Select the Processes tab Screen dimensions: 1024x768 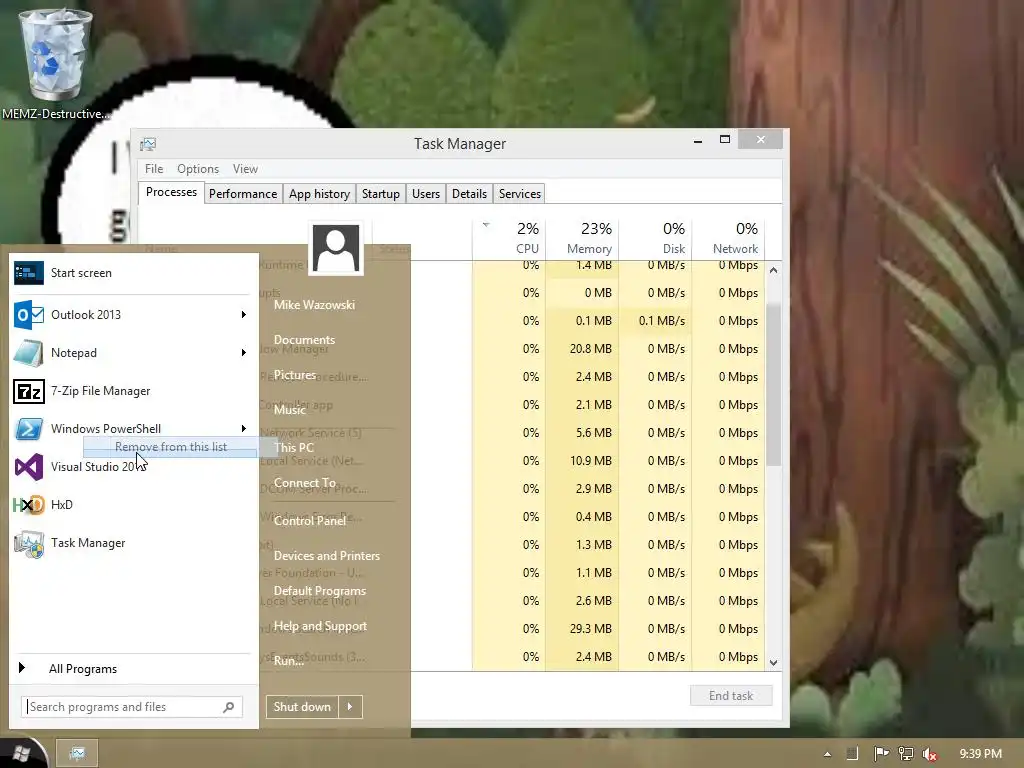click(x=171, y=192)
